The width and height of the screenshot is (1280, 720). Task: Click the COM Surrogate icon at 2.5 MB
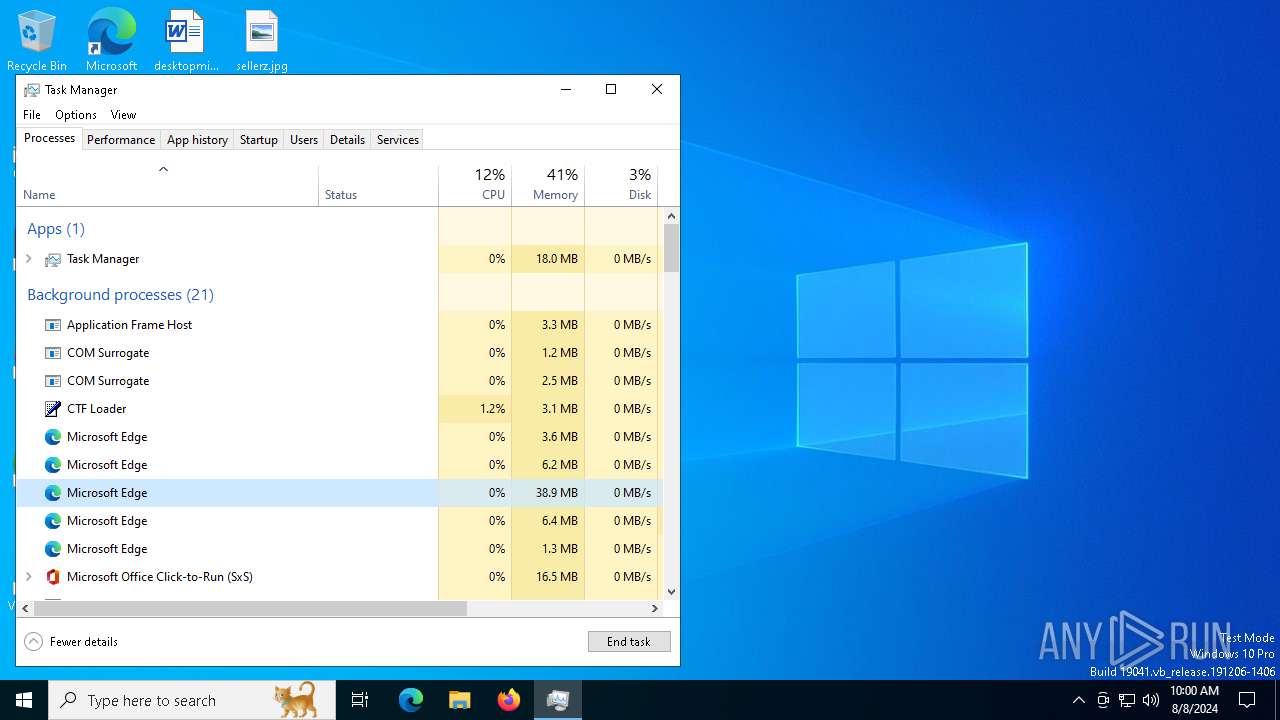pos(53,381)
